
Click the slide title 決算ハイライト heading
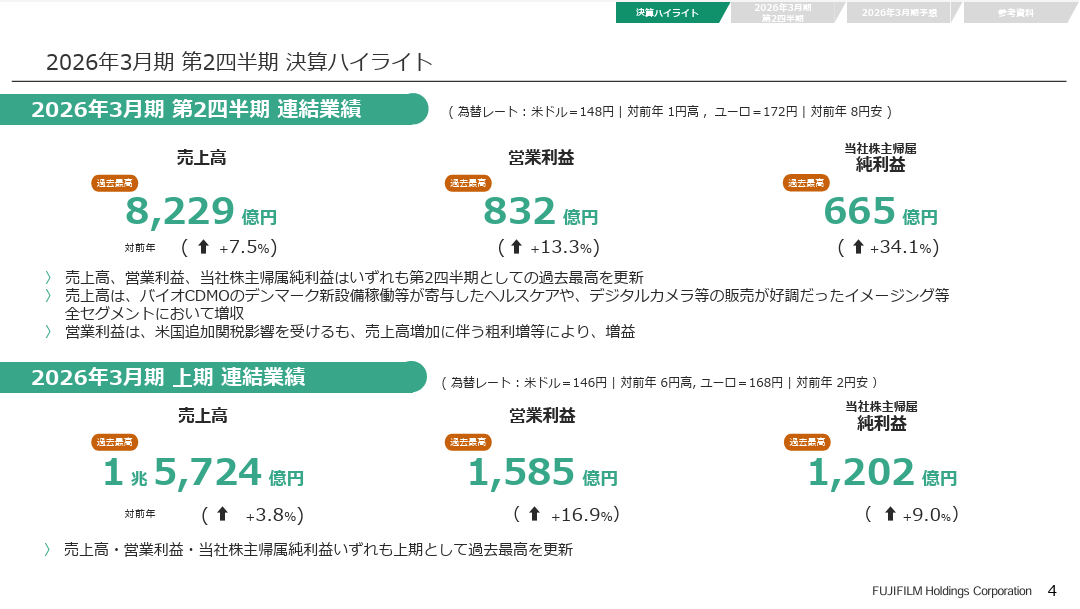[x=239, y=62]
